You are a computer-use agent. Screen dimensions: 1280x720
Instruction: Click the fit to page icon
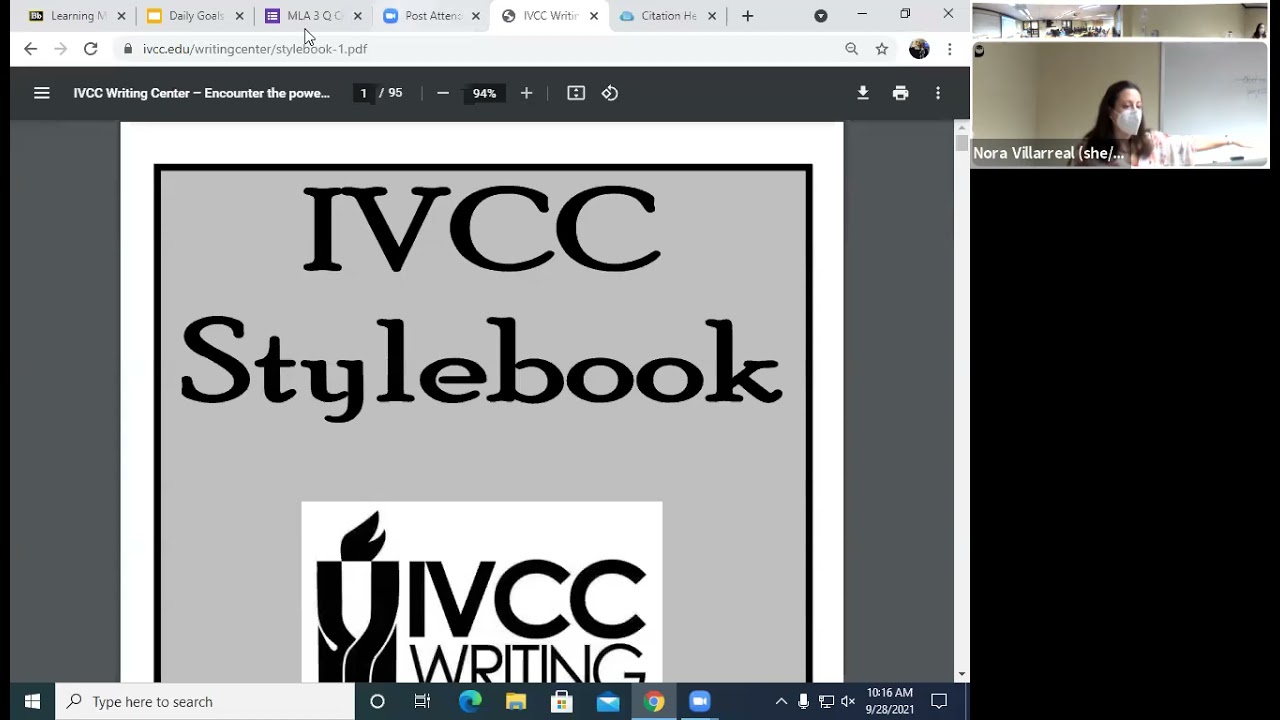coord(576,93)
